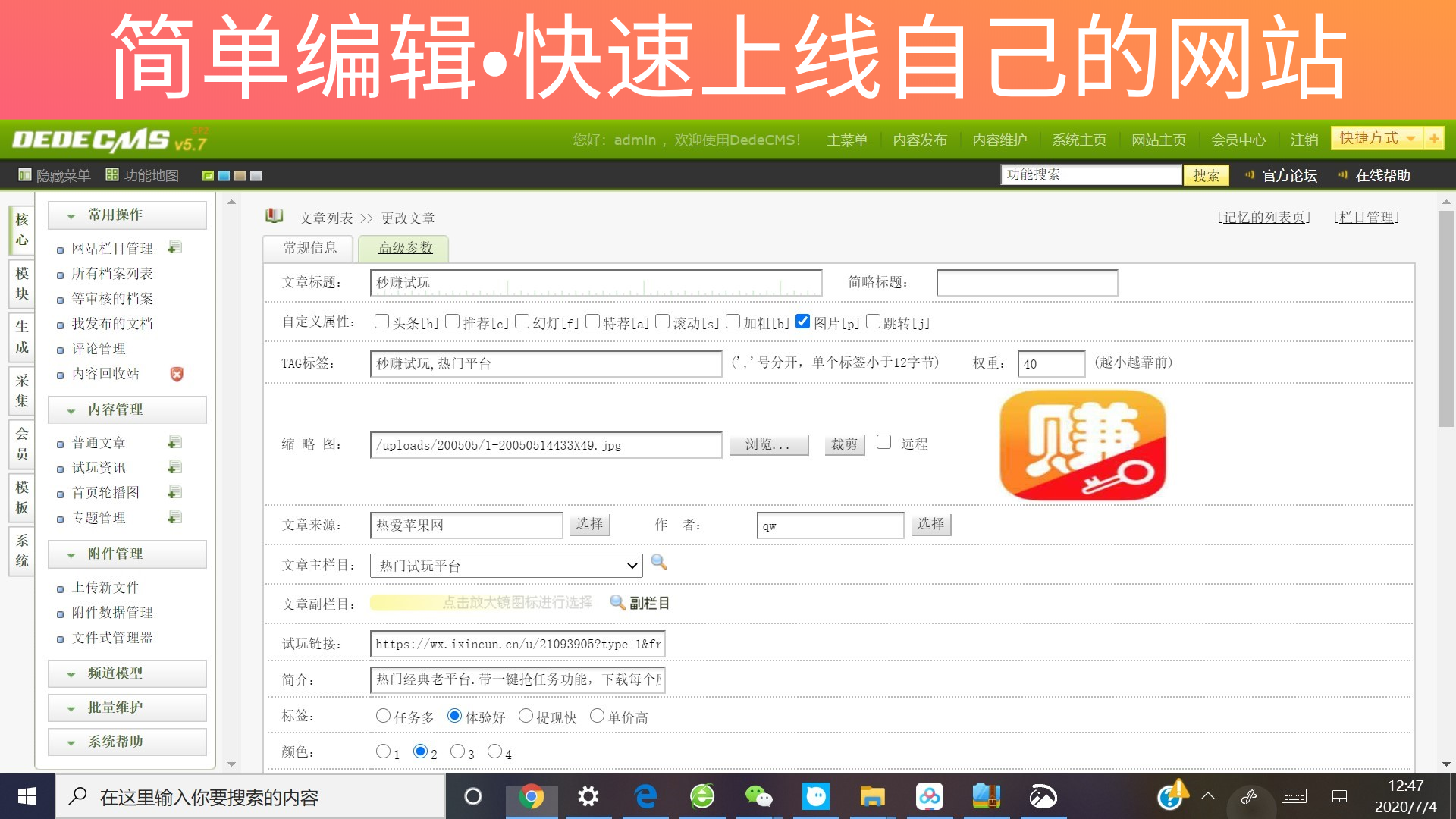
Task: Check the 幻灯[f] attribute checkbox
Action: [522, 322]
